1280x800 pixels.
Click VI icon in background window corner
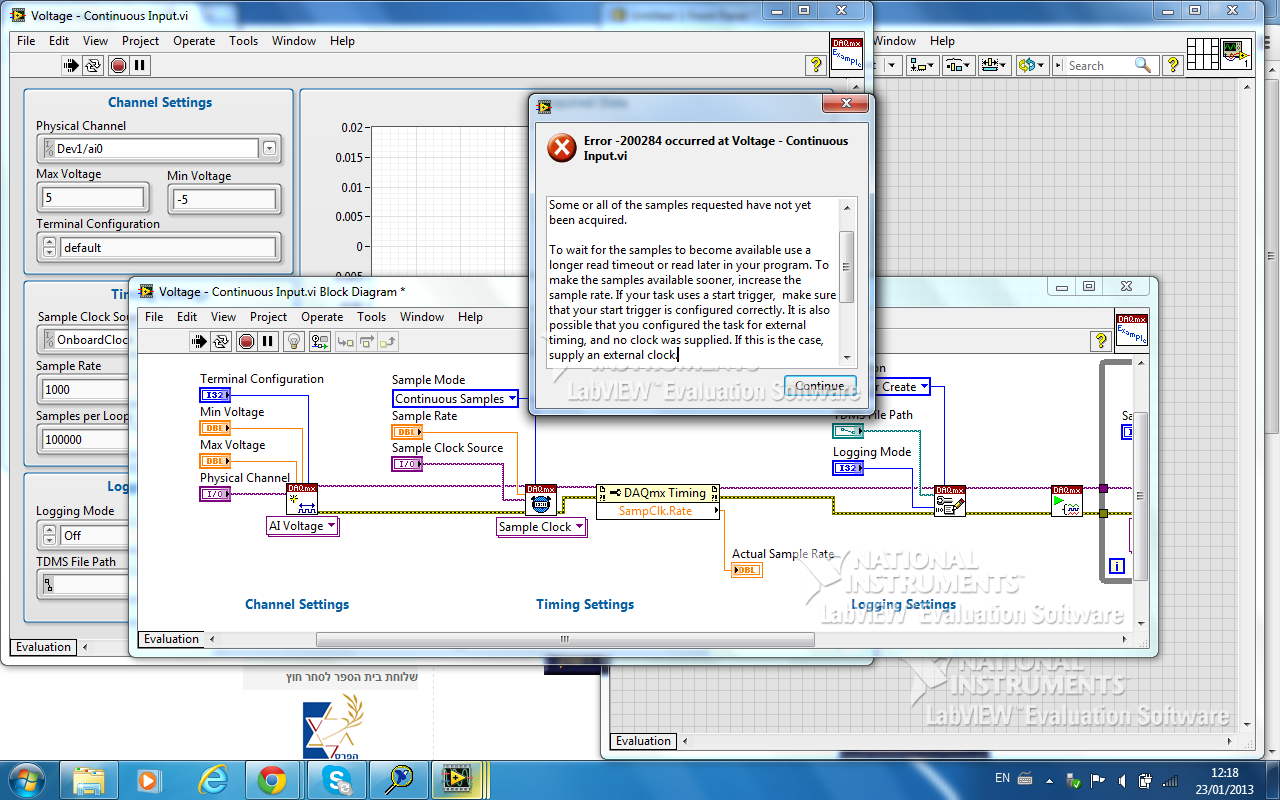[1238, 54]
